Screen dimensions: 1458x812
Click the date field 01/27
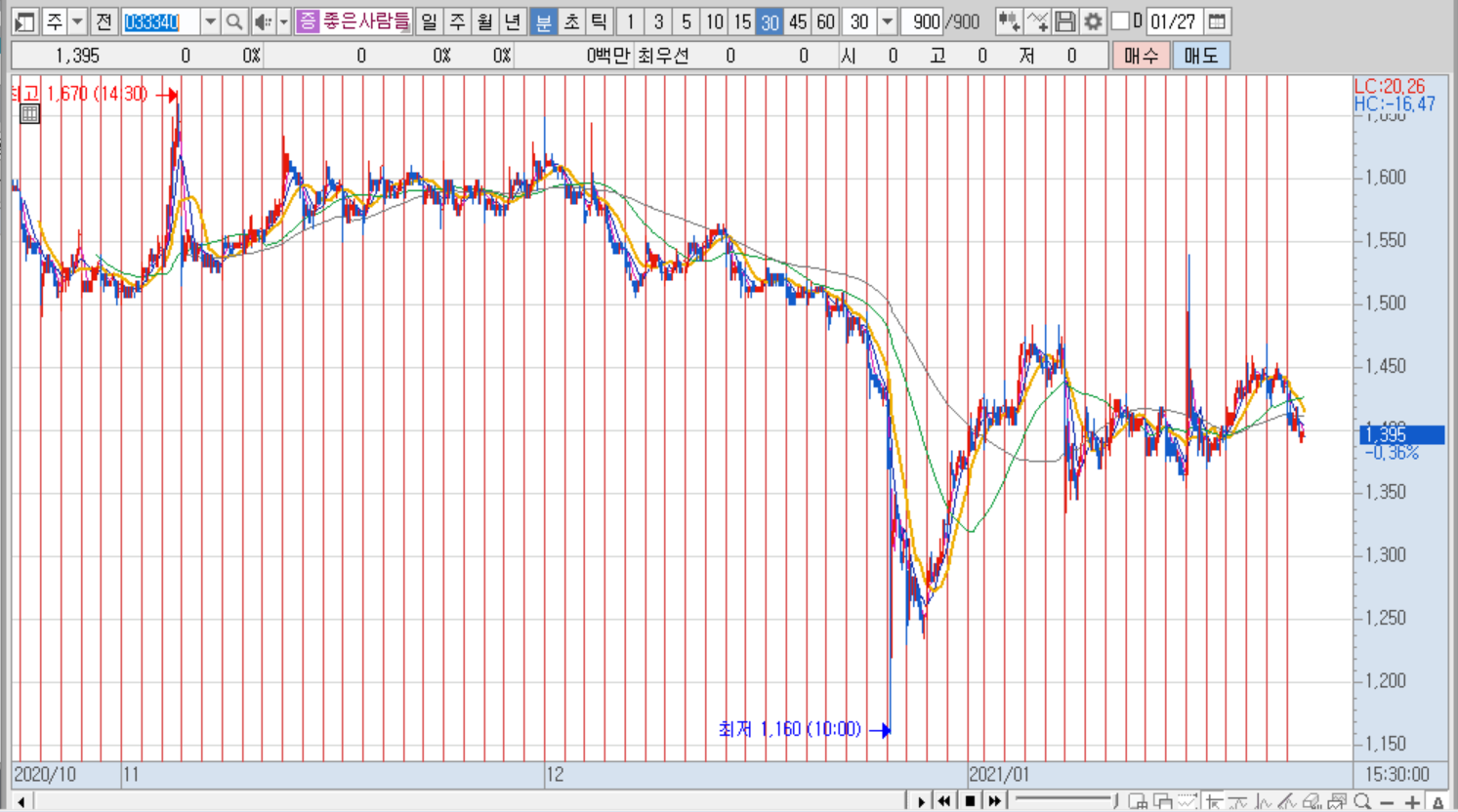tap(1173, 21)
